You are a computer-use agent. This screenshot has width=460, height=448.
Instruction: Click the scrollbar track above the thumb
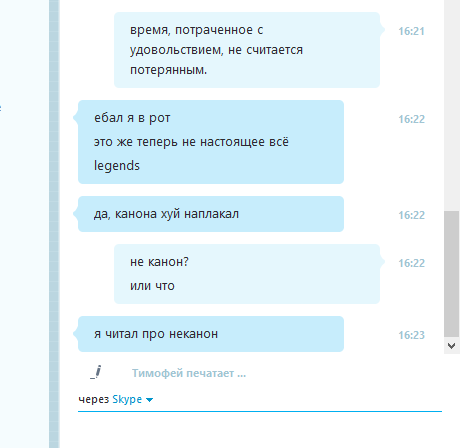(452, 105)
